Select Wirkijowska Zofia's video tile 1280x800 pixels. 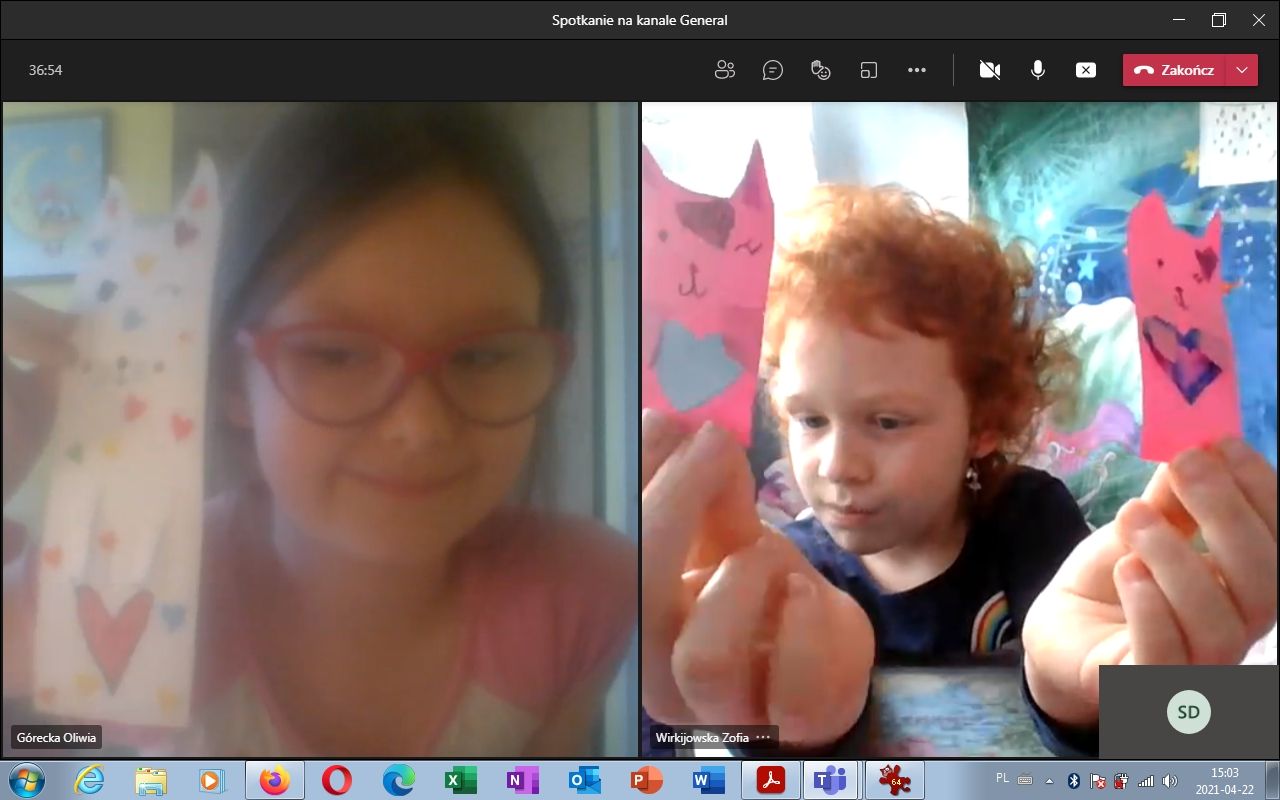point(960,428)
